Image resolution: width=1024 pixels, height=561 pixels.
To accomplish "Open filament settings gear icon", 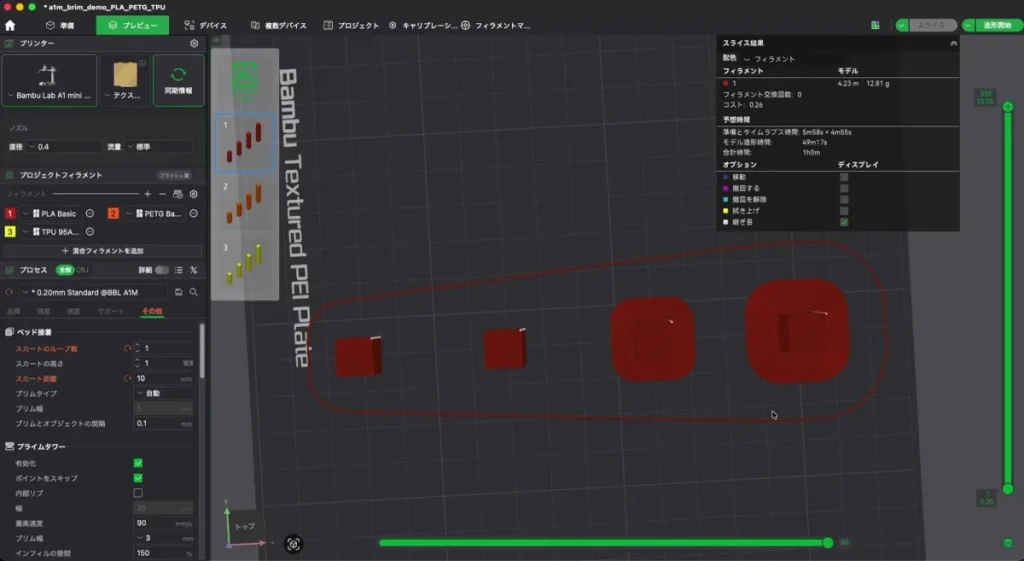I will tap(193, 194).
